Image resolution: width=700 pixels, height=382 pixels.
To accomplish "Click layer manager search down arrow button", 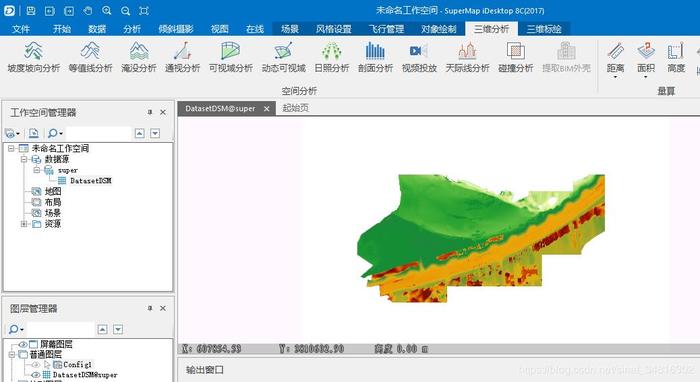I will click(x=118, y=329).
